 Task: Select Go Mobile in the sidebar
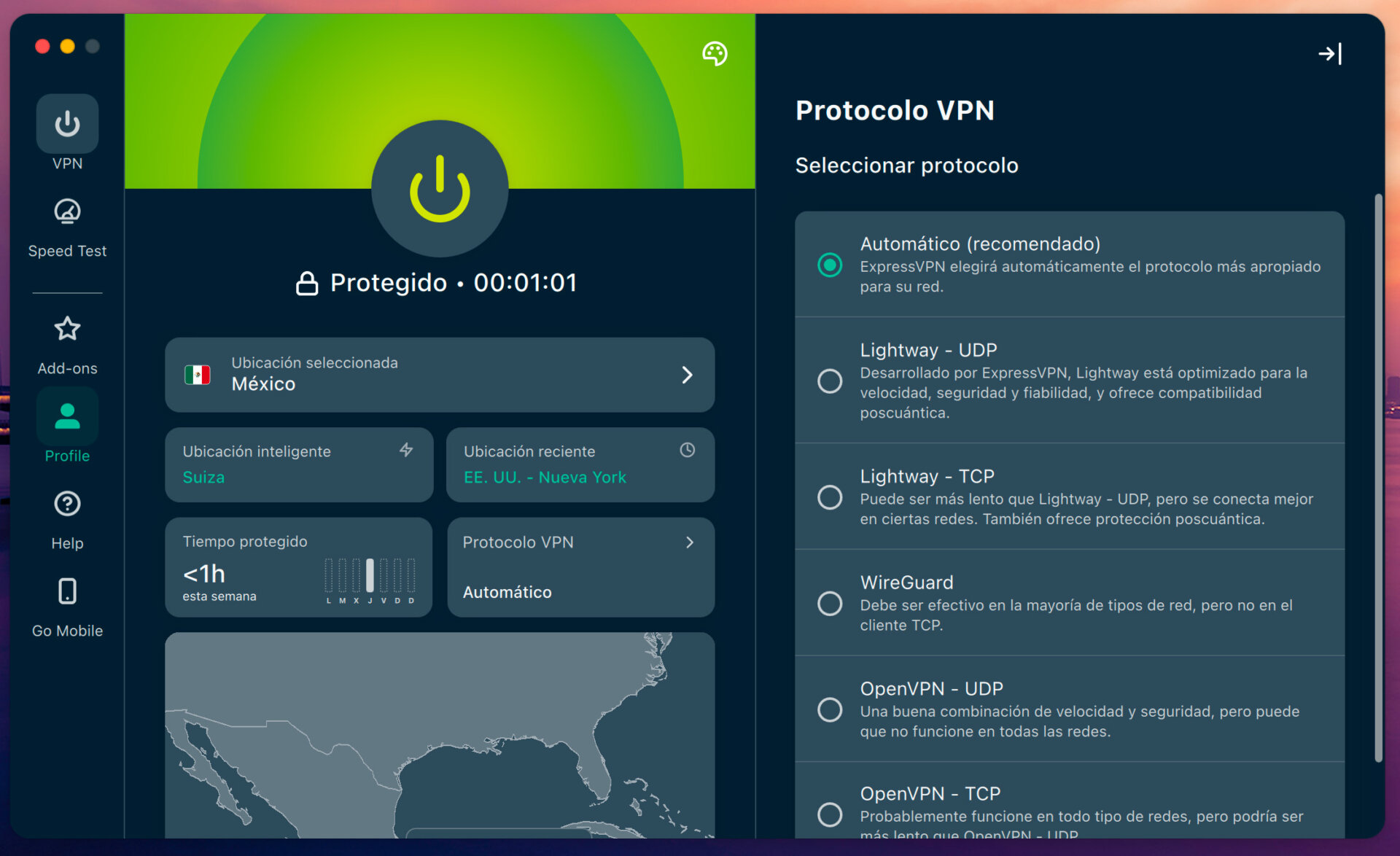pyautogui.click(x=67, y=605)
